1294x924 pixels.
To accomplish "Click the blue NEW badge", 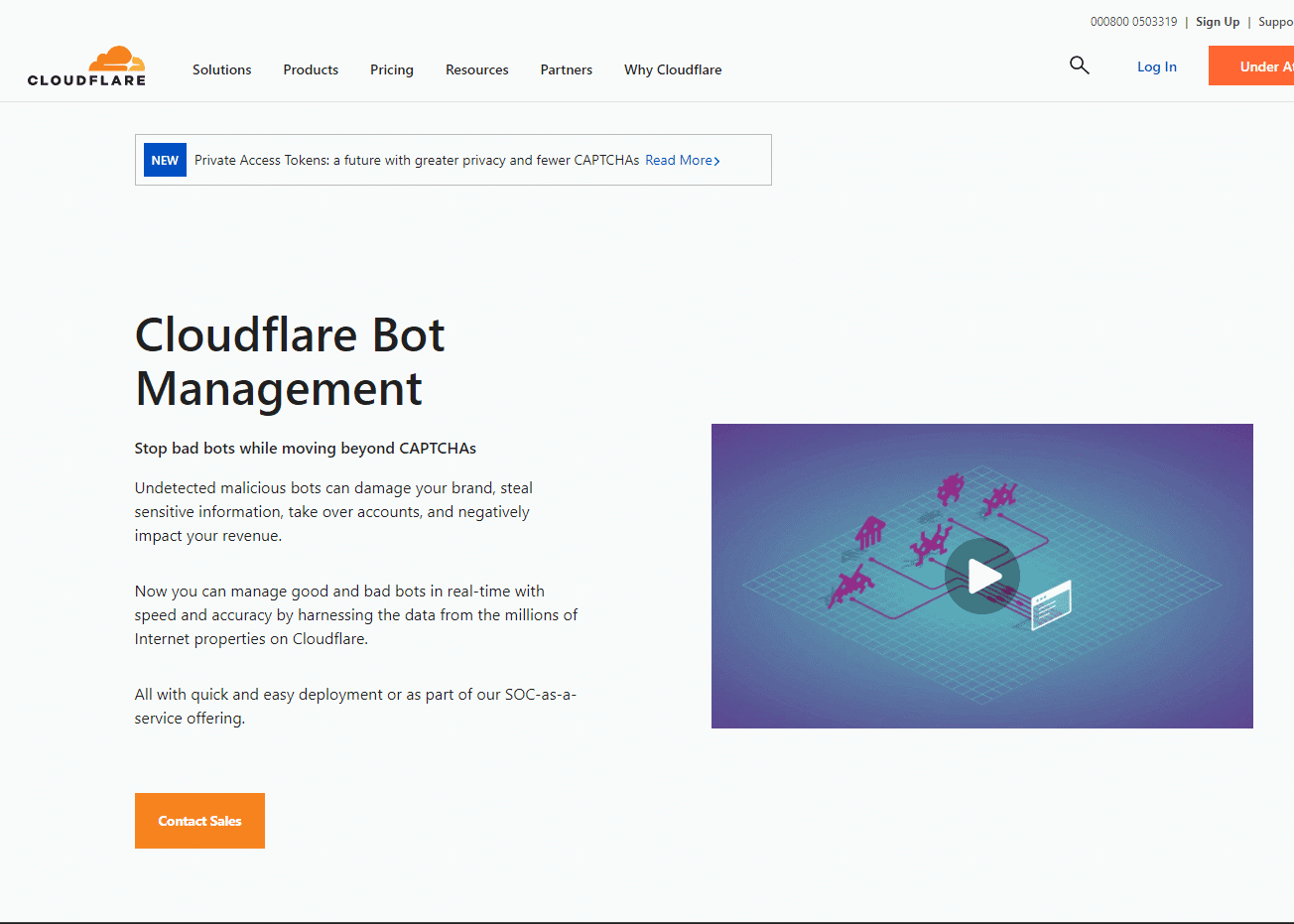I will click(x=165, y=160).
